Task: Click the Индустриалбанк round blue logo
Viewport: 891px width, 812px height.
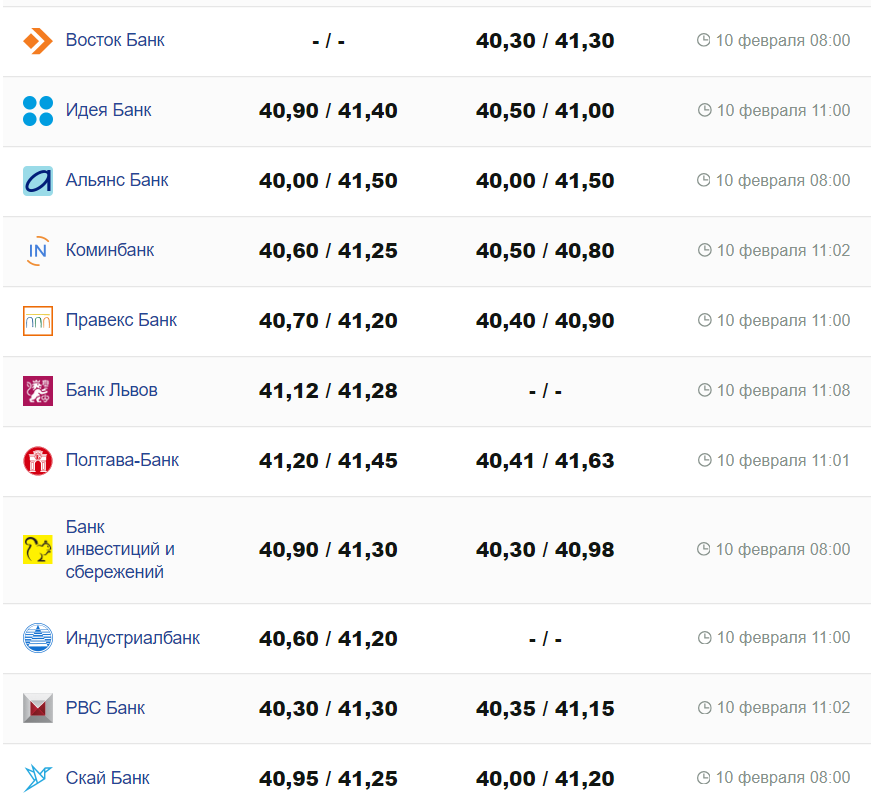Action: click(37, 638)
